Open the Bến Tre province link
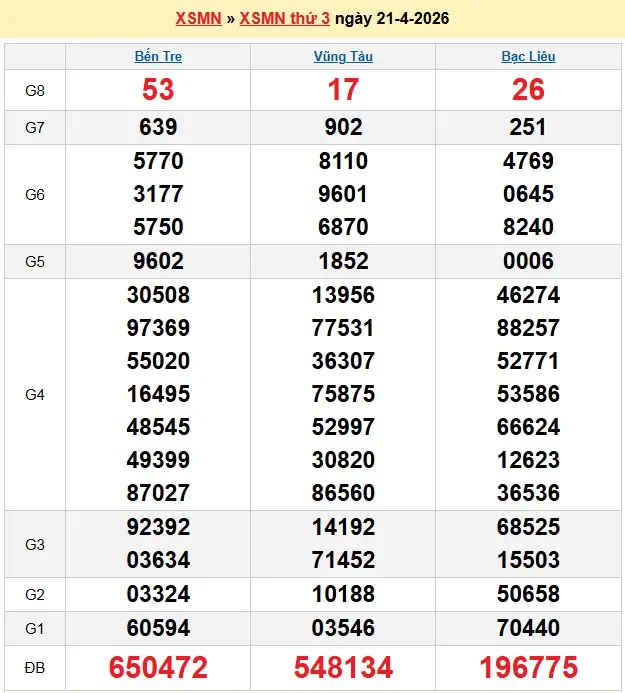 pyautogui.click(x=158, y=57)
